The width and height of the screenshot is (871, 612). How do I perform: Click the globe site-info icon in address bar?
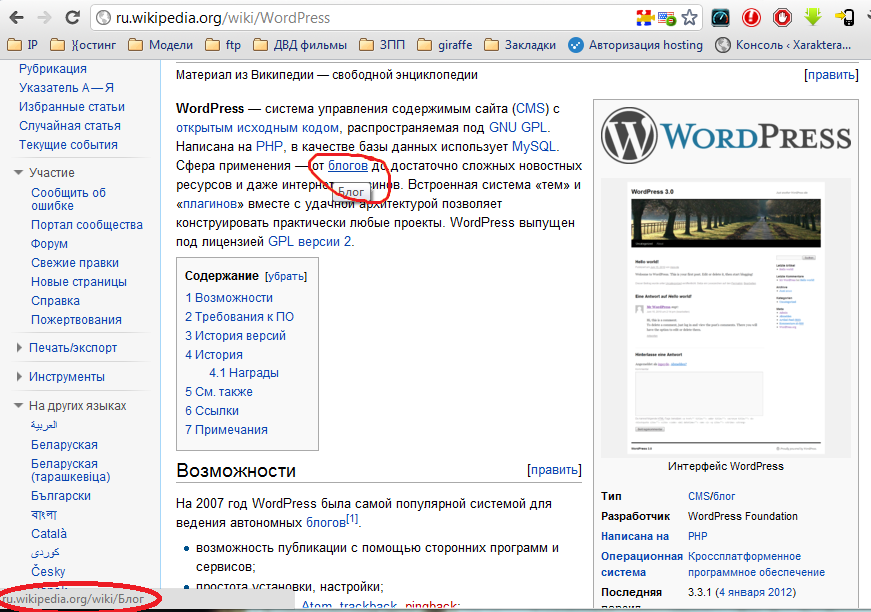click(x=103, y=18)
